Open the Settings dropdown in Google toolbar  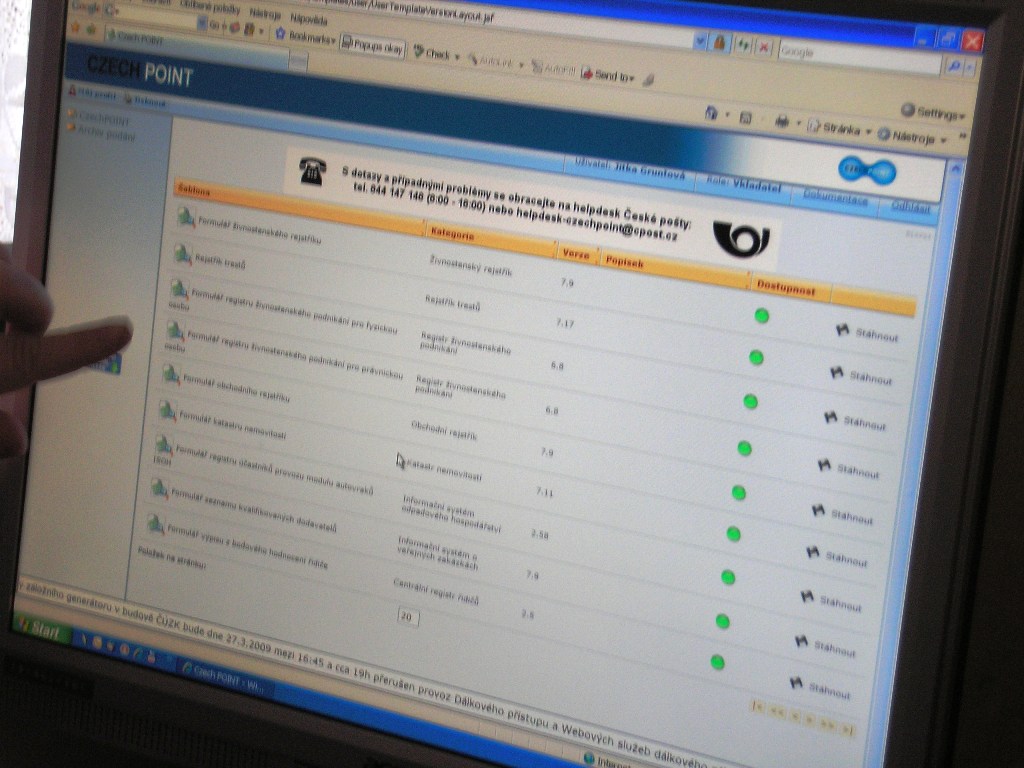(933, 112)
